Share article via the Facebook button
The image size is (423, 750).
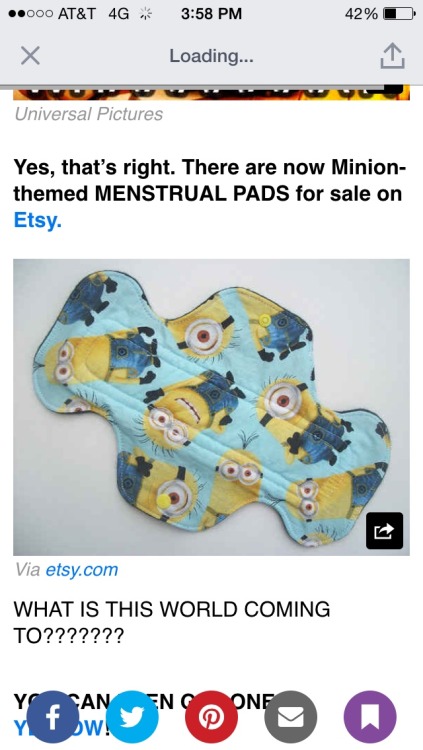tap(53, 717)
